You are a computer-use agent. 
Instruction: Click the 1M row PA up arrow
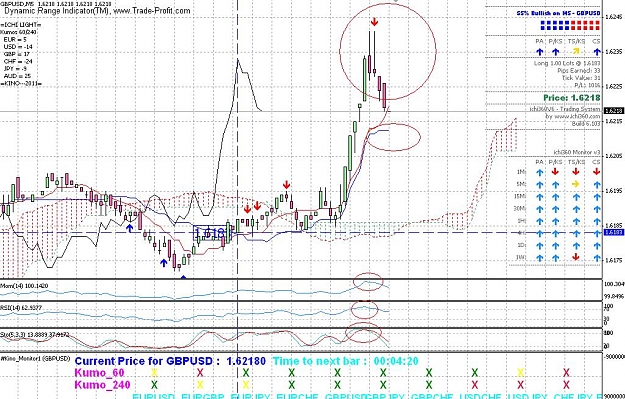click(x=539, y=172)
